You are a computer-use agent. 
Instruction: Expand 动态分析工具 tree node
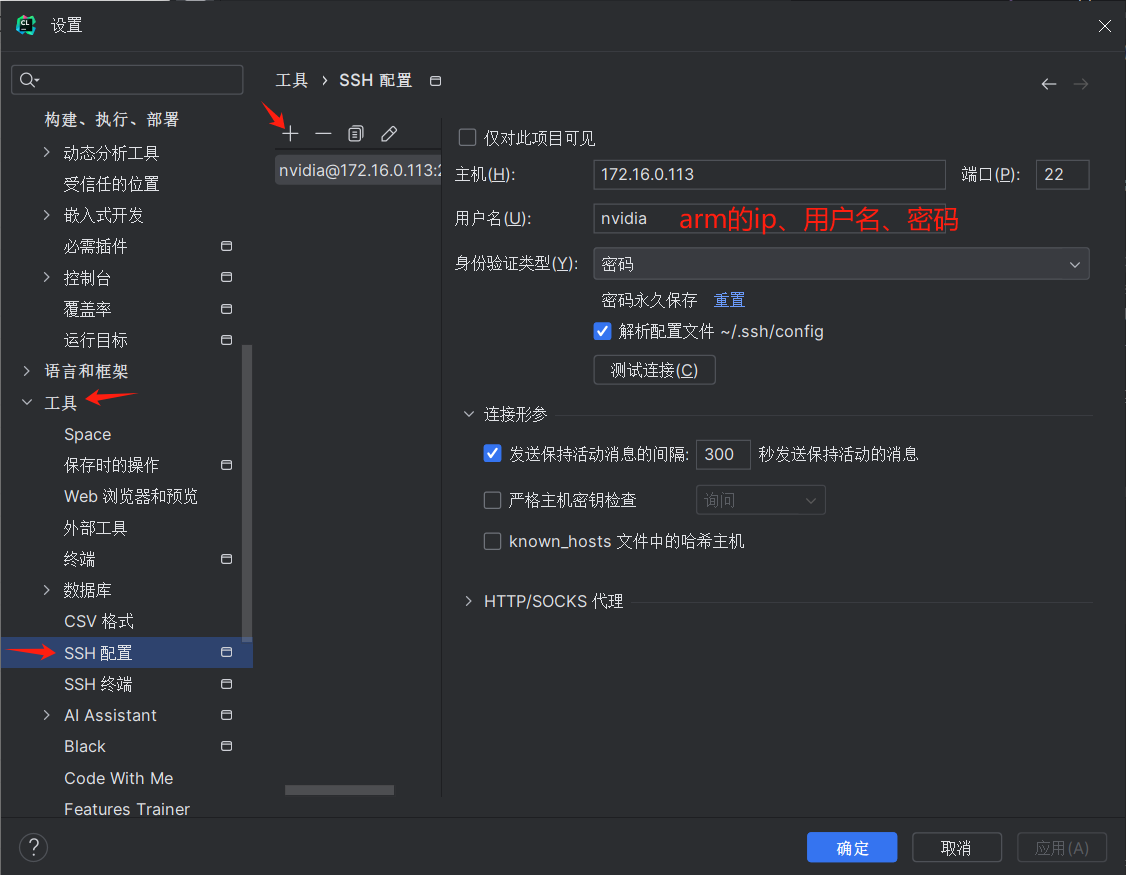tap(47, 152)
